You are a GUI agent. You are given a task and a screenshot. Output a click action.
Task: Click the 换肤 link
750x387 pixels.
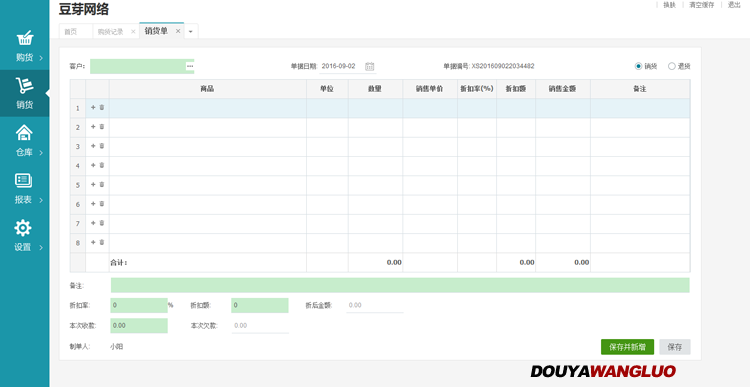(669, 5)
